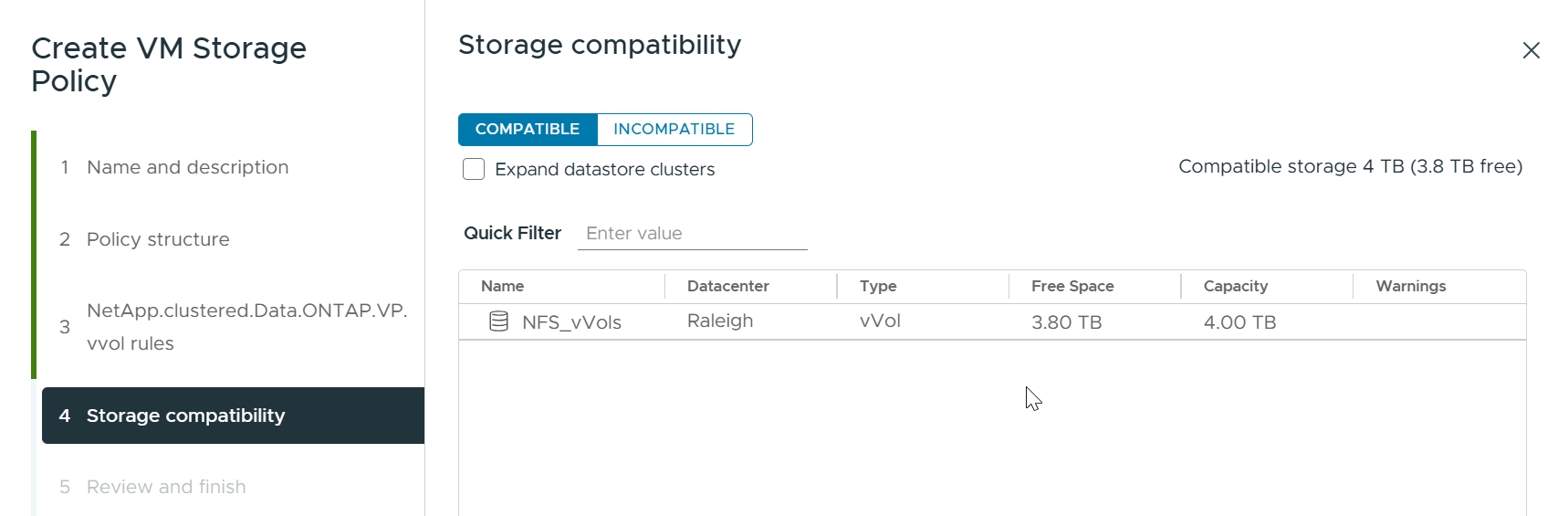The width and height of the screenshot is (1568, 516).
Task: Select step 4 Storage compatibility
Action: [186, 416]
